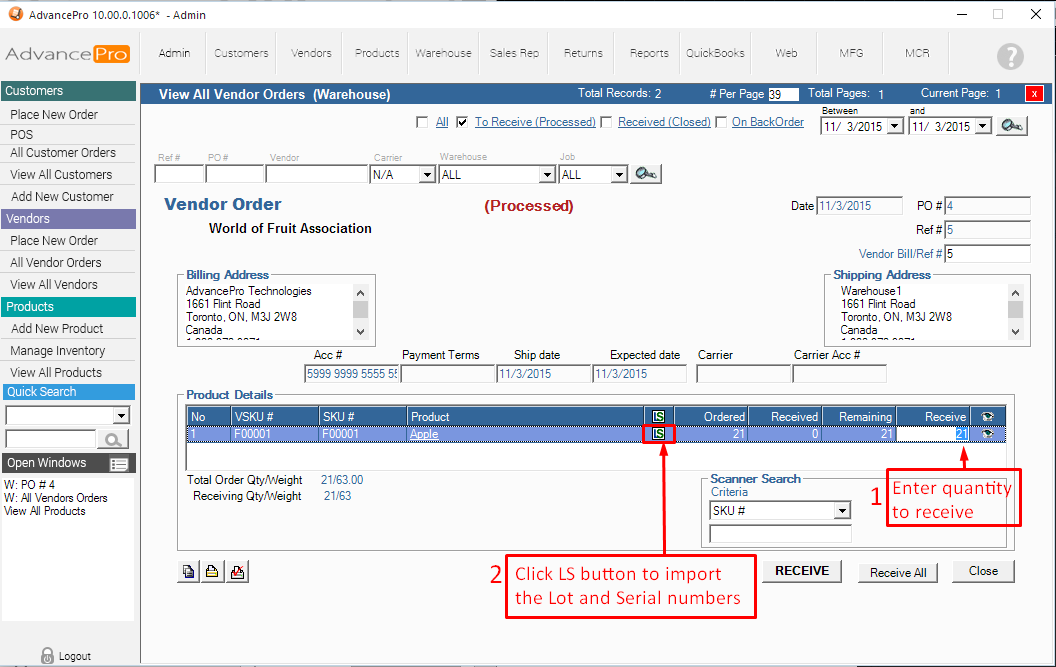
Task: Click the Receive All button
Action: (x=897, y=572)
